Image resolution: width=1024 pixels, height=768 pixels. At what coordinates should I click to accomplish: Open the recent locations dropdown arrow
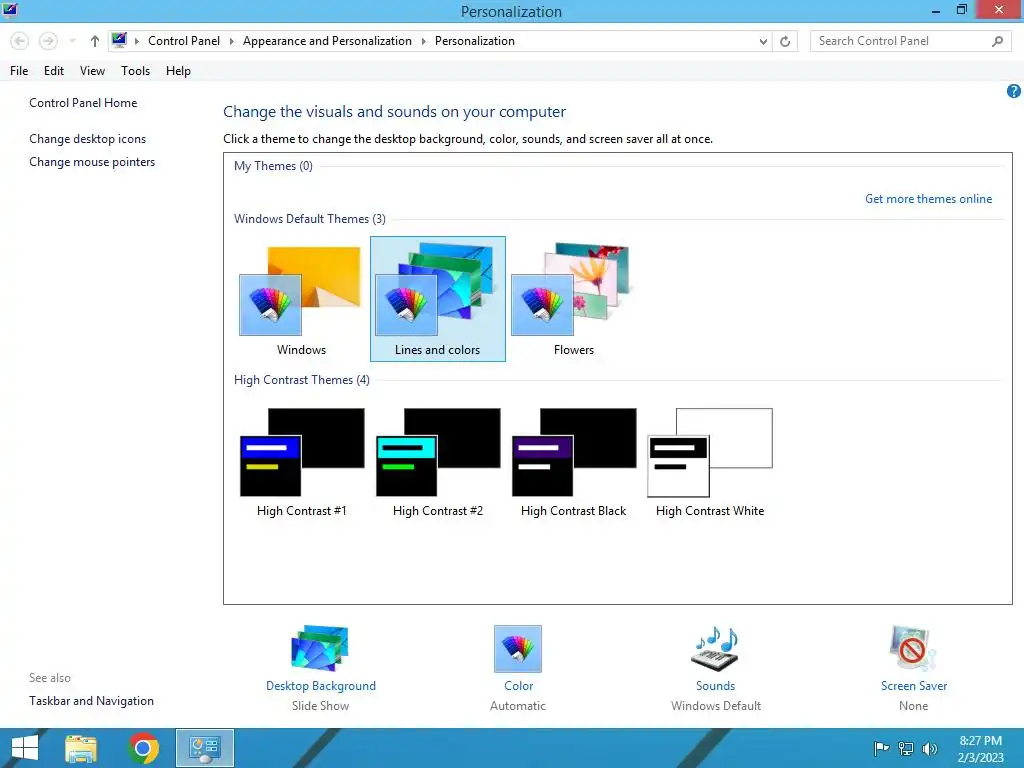pos(72,41)
